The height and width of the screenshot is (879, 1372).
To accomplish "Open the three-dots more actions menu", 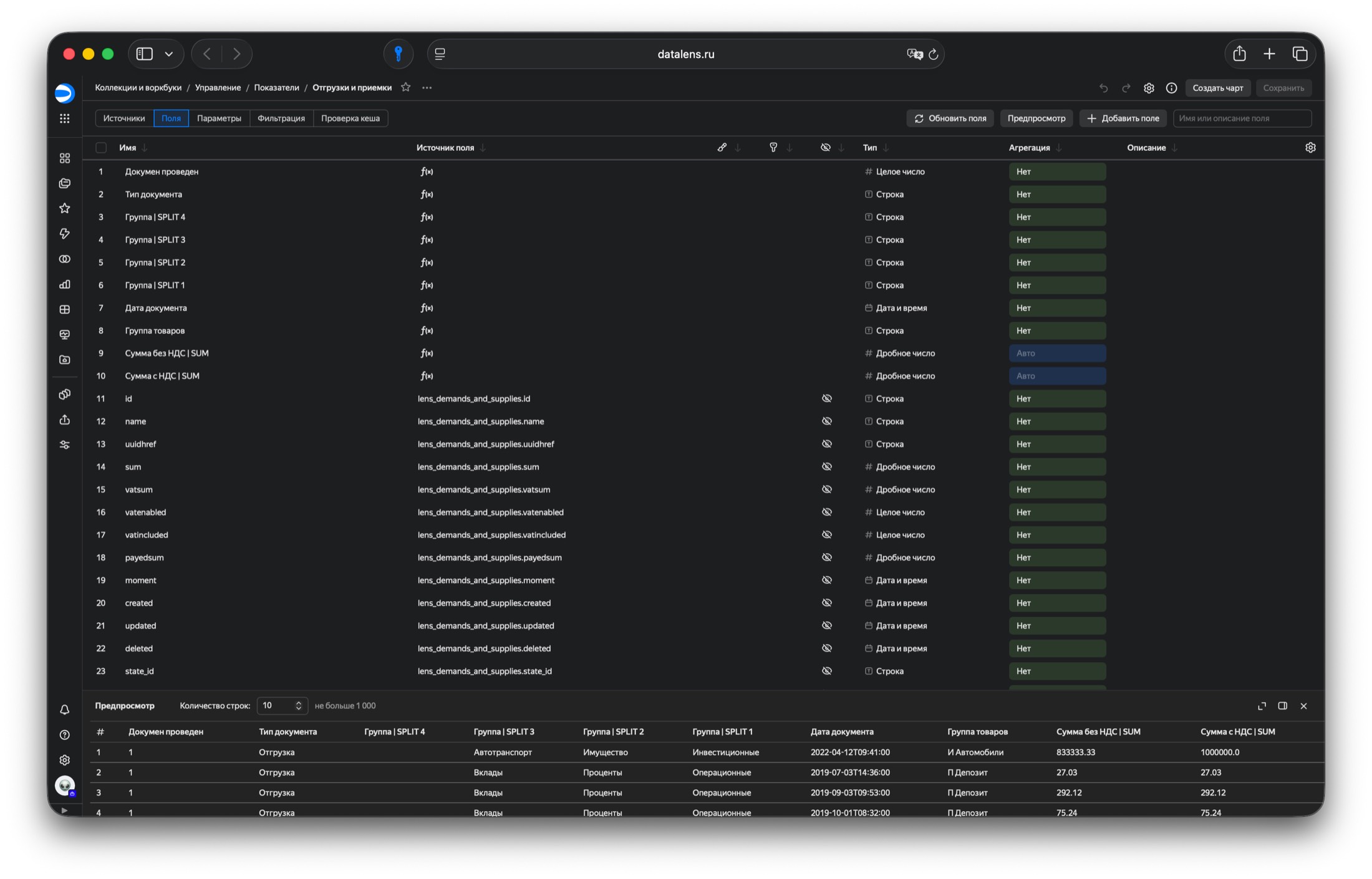I will pos(427,87).
